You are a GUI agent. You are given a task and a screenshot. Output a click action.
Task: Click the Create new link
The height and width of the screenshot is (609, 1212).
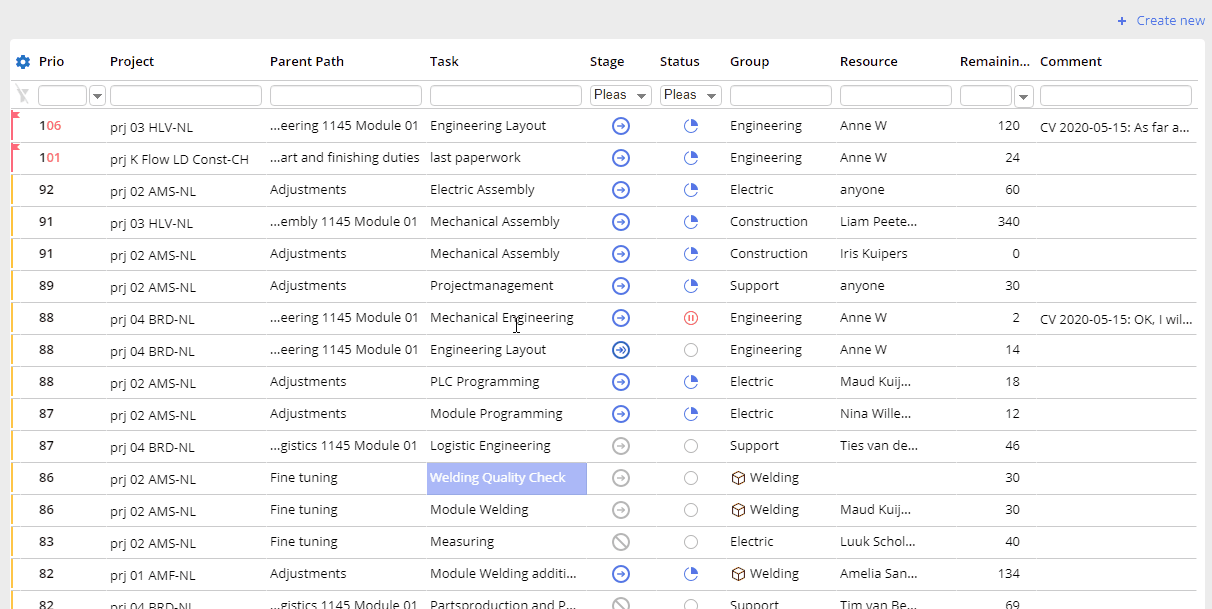pyautogui.click(x=1161, y=21)
